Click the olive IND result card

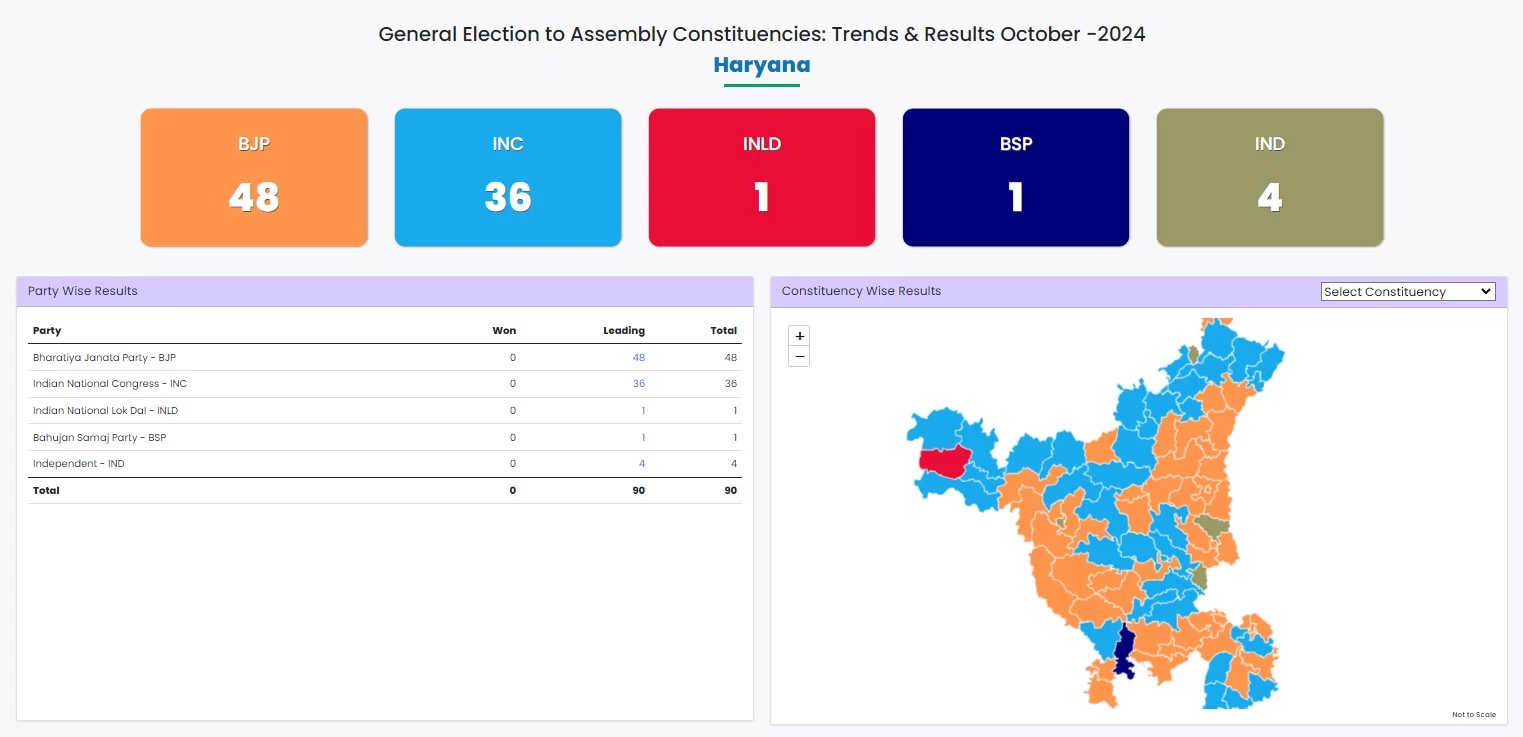[x=1270, y=177]
